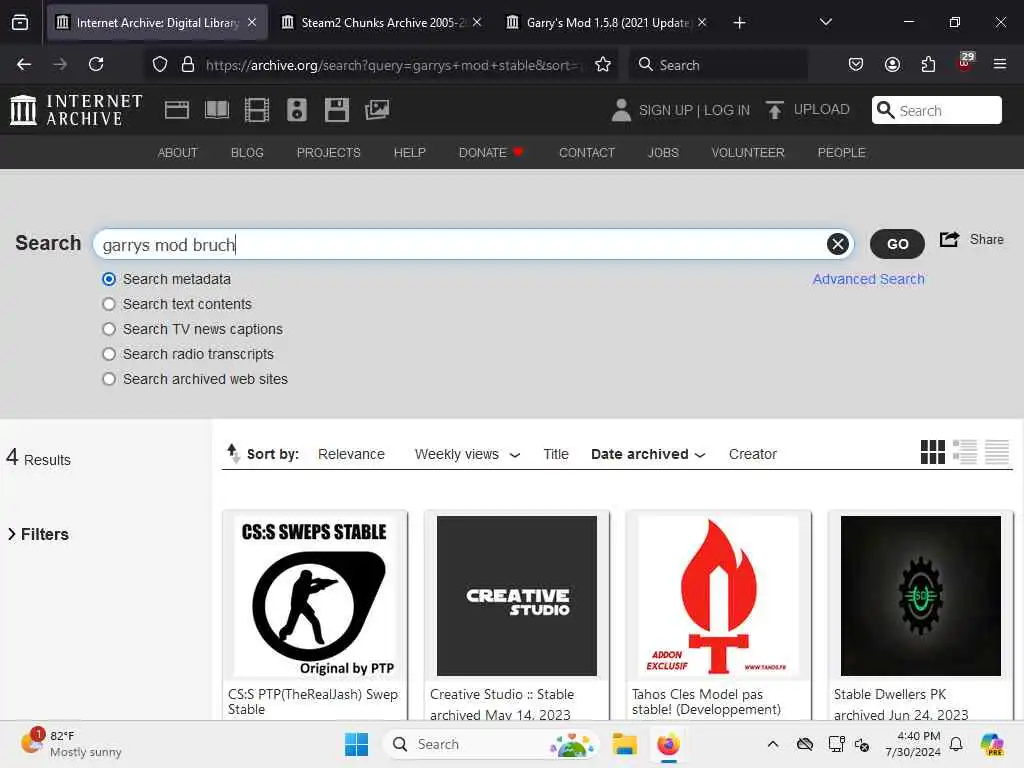Switch to extended list view
1024x768 pixels.
[965, 452]
